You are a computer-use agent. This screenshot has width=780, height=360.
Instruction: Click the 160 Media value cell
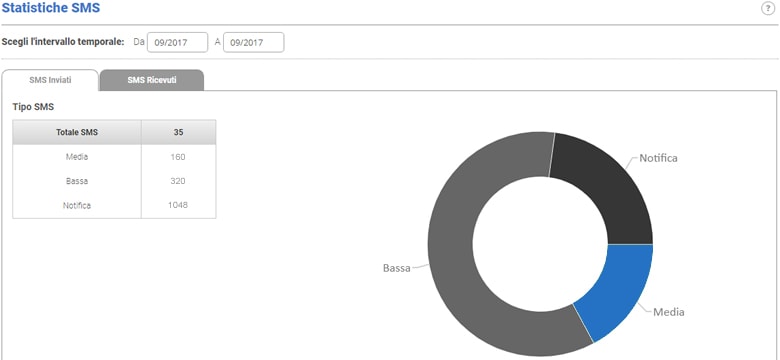179,157
